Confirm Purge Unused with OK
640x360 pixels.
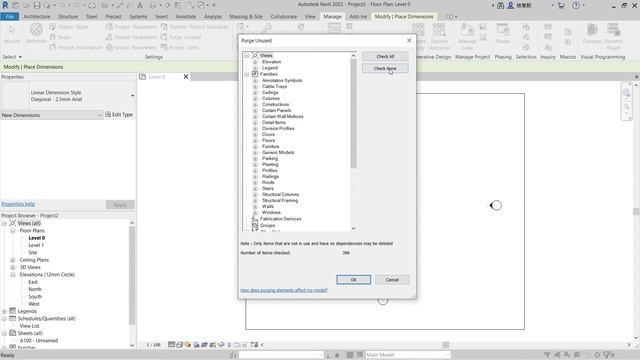pos(353,280)
